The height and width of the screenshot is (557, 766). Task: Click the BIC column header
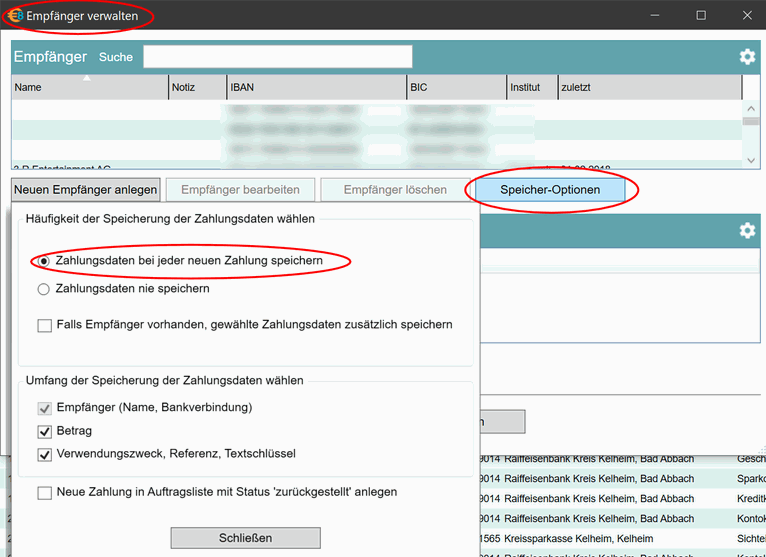pyautogui.click(x=456, y=88)
